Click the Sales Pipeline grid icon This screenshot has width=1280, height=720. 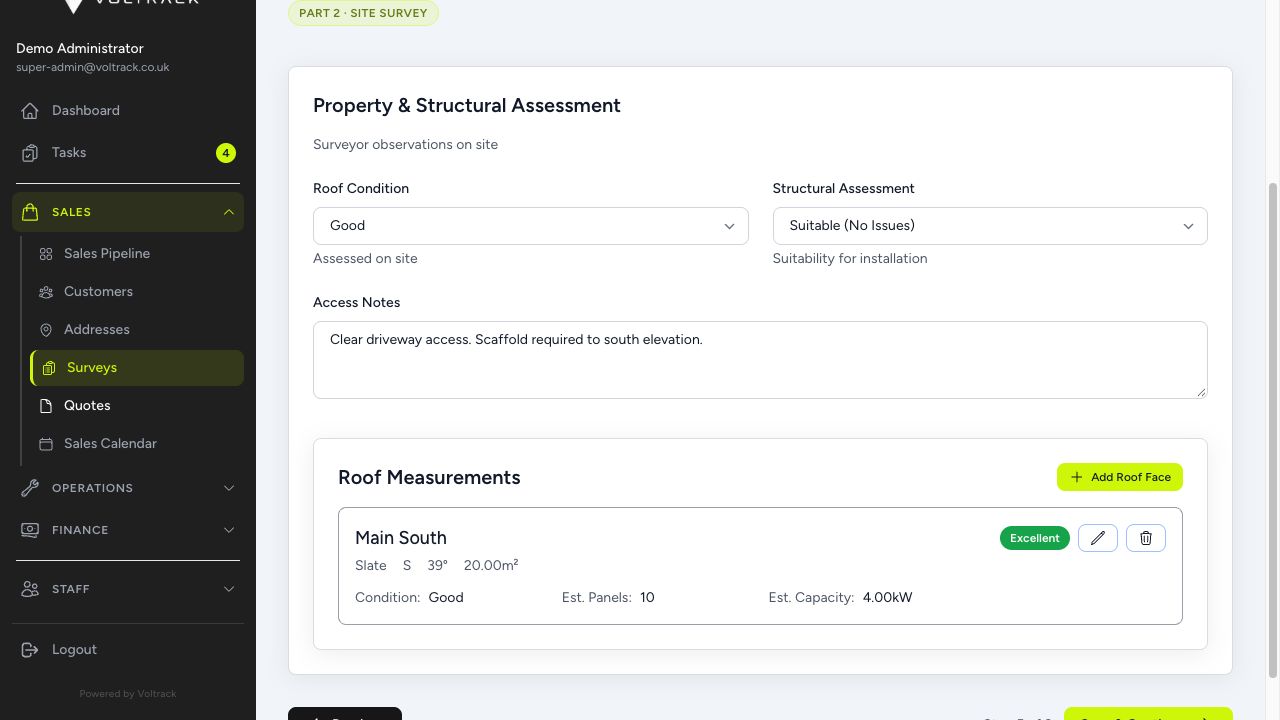point(46,254)
